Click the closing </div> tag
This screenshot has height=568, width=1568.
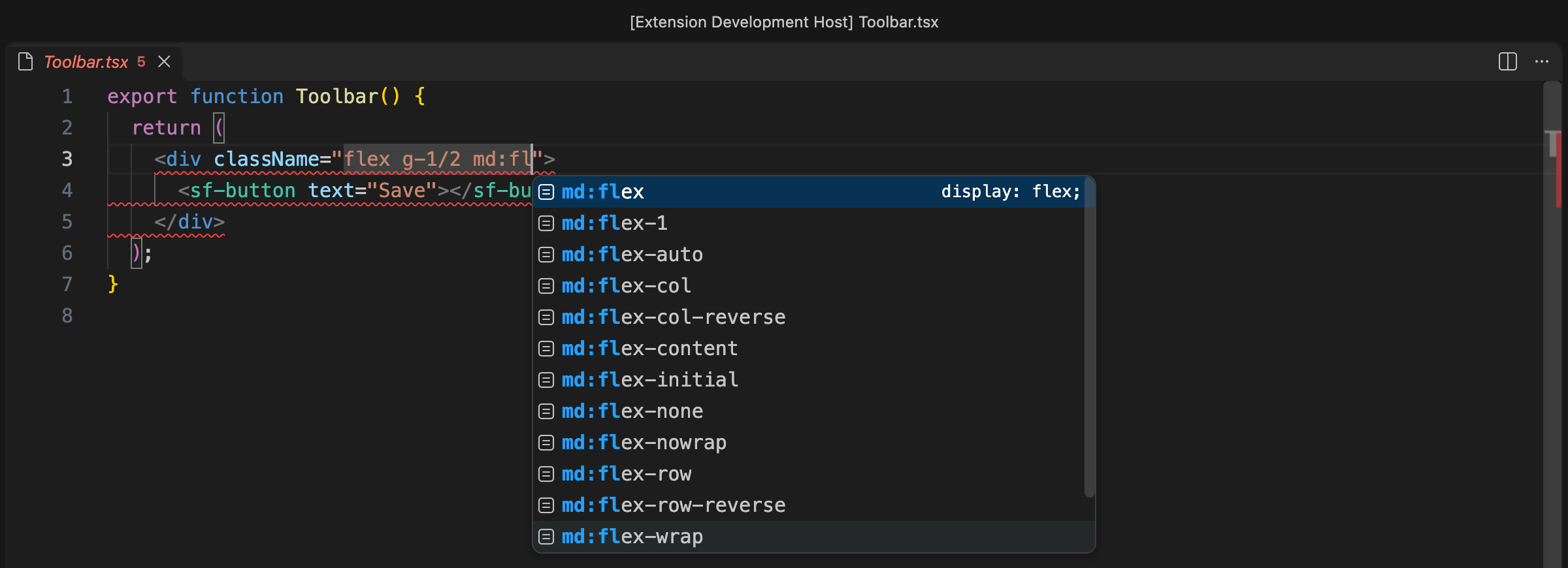[189, 222]
